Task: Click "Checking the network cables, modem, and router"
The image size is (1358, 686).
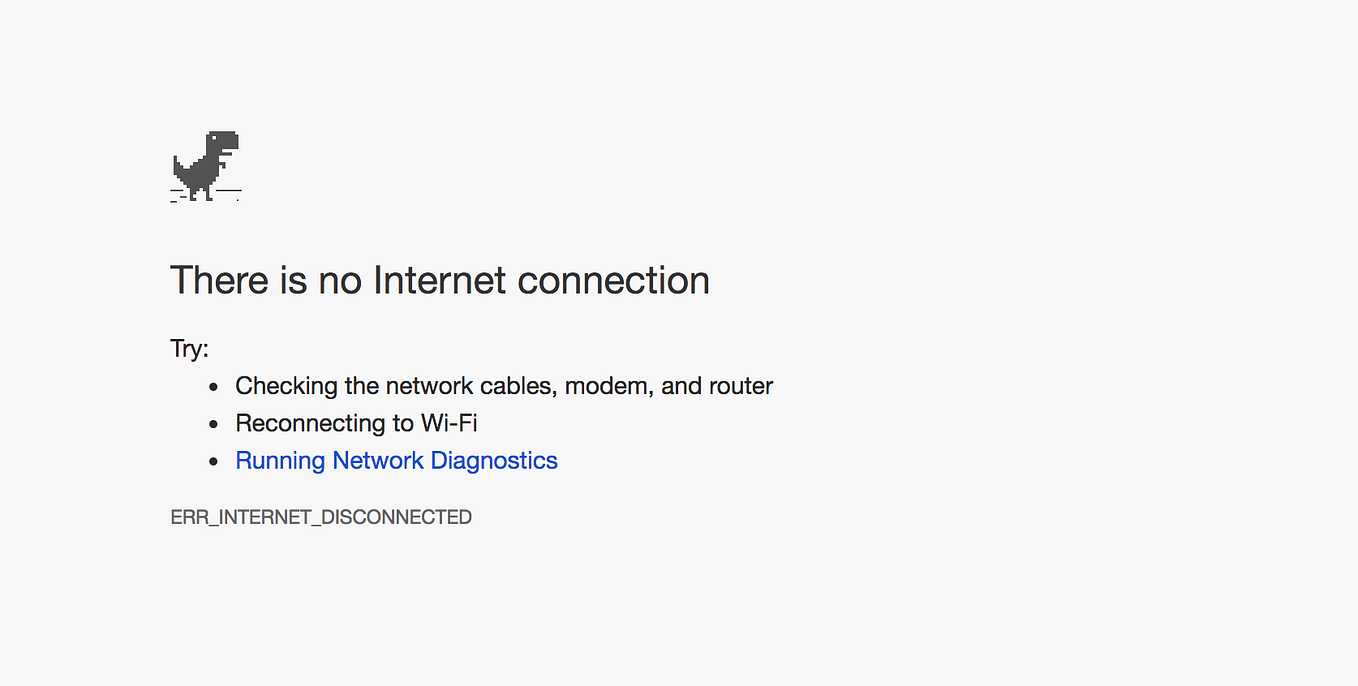Action: click(504, 386)
